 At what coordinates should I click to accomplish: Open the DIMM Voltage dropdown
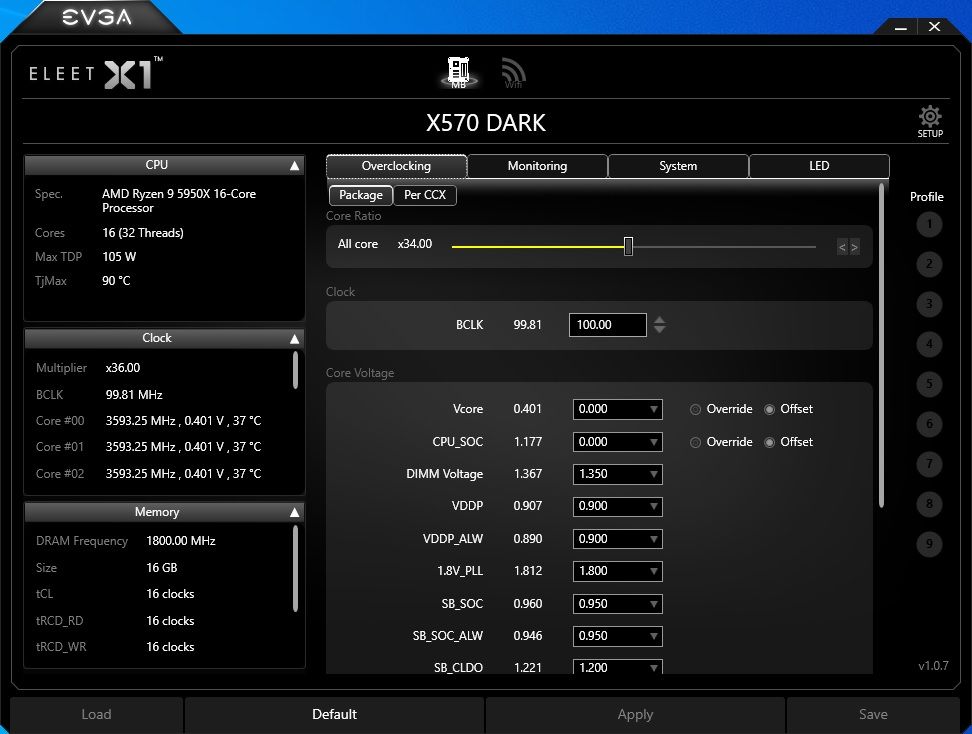617,474
